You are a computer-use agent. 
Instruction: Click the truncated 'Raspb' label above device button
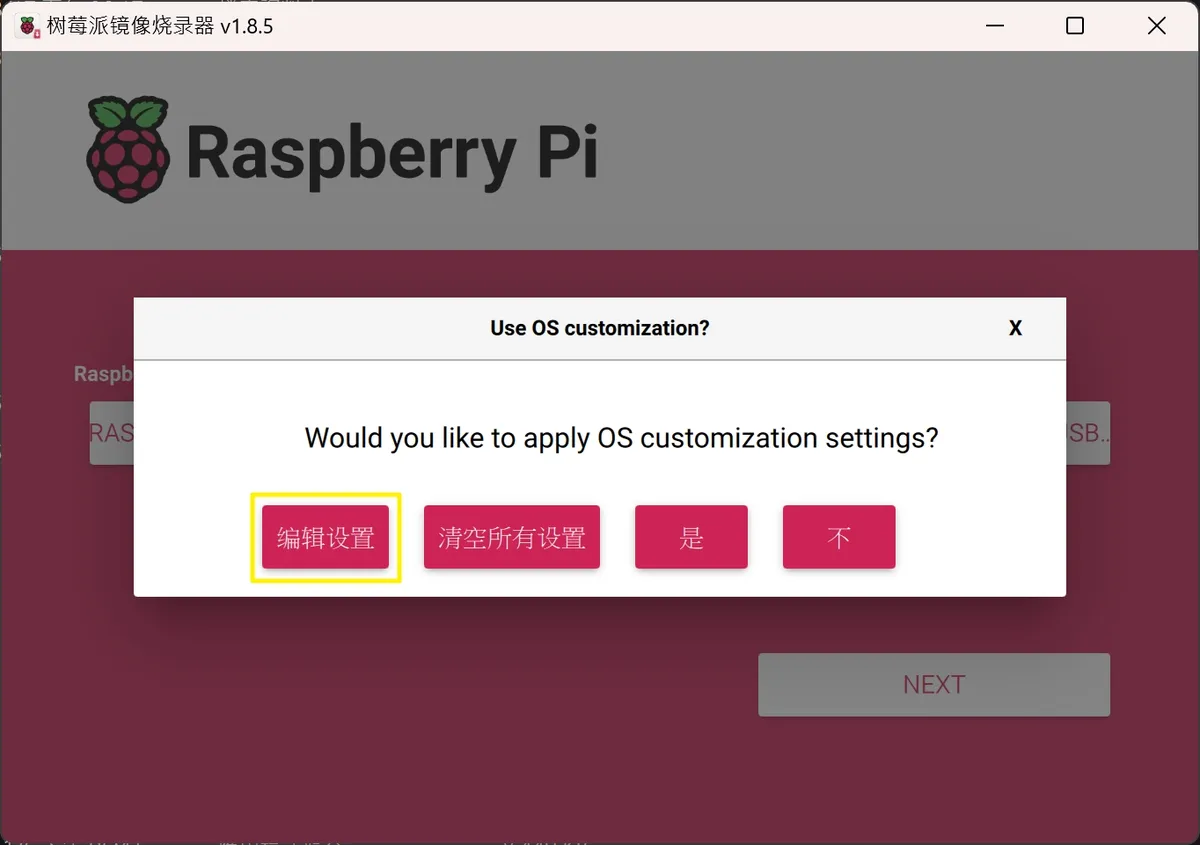click(104, 374)
